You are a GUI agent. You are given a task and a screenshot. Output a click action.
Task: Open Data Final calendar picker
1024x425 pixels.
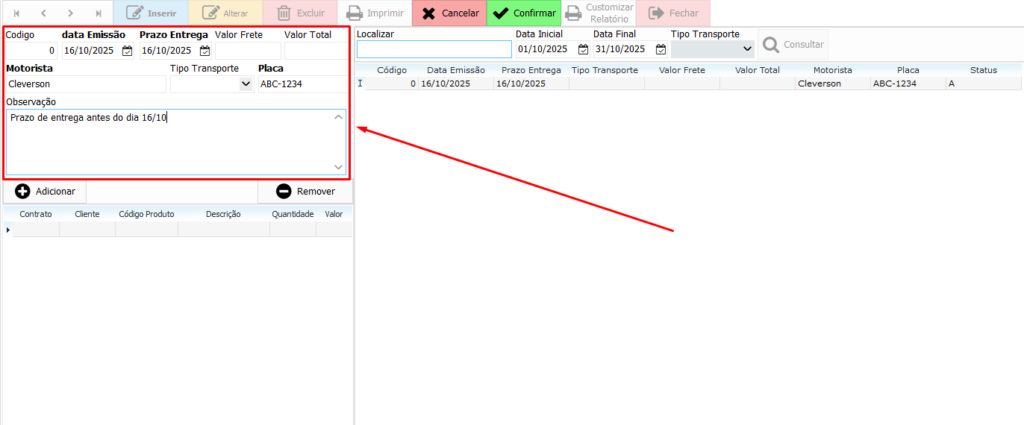coord(660,49)
